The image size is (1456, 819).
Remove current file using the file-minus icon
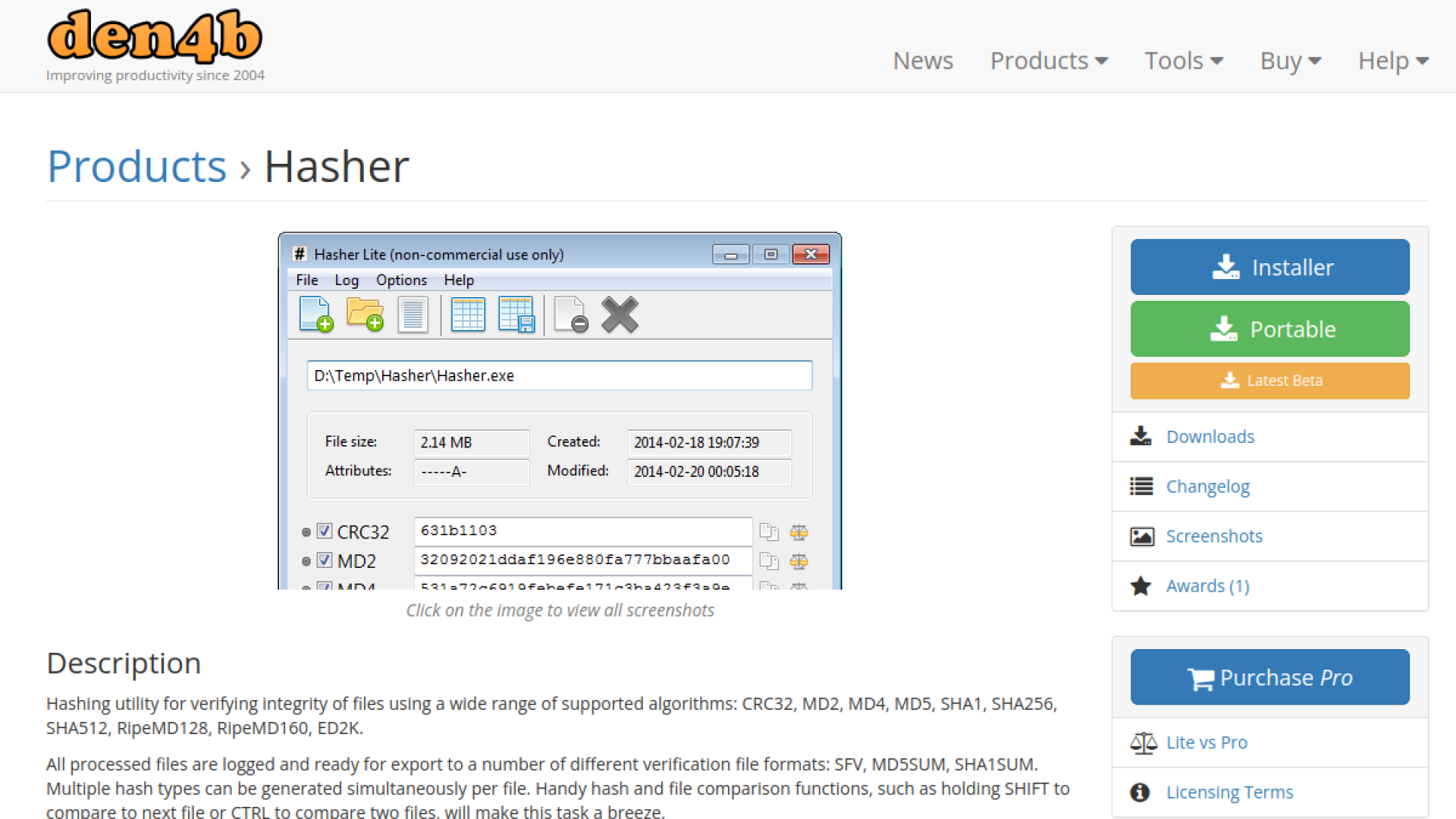pos(570,314)
